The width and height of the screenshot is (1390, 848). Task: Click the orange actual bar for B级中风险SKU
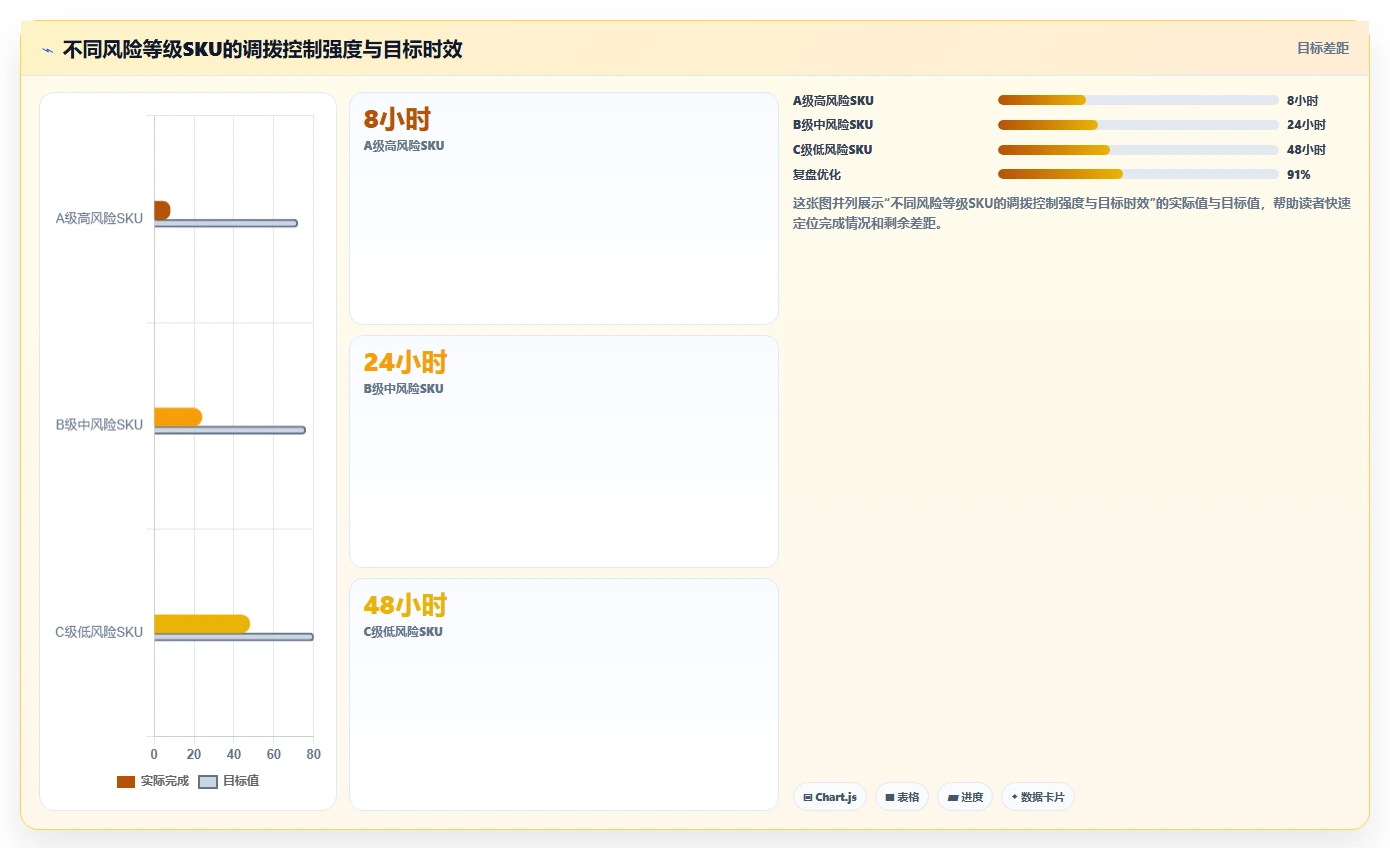[x=178, y=417]
